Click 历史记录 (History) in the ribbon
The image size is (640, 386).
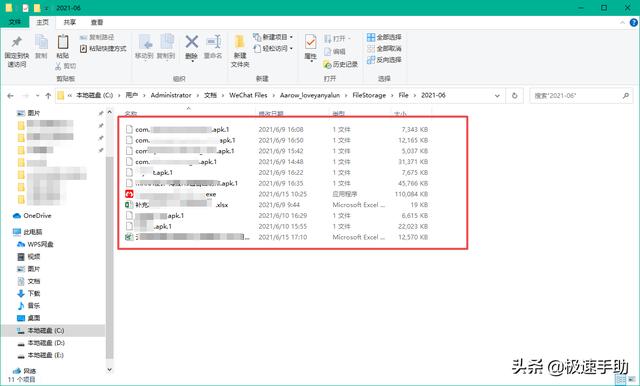[340, 64]
